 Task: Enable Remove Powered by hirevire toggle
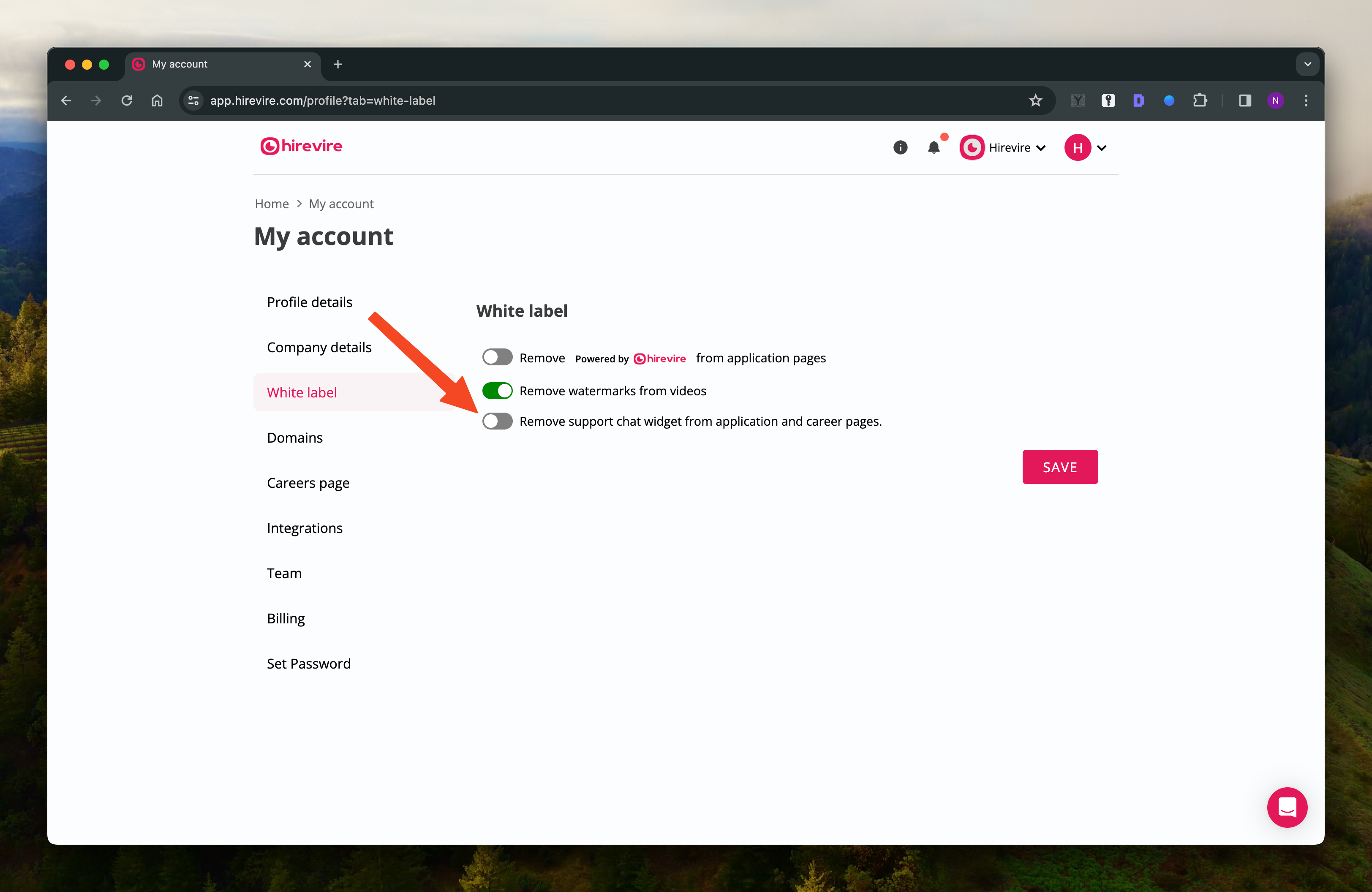tap(497, 357)
